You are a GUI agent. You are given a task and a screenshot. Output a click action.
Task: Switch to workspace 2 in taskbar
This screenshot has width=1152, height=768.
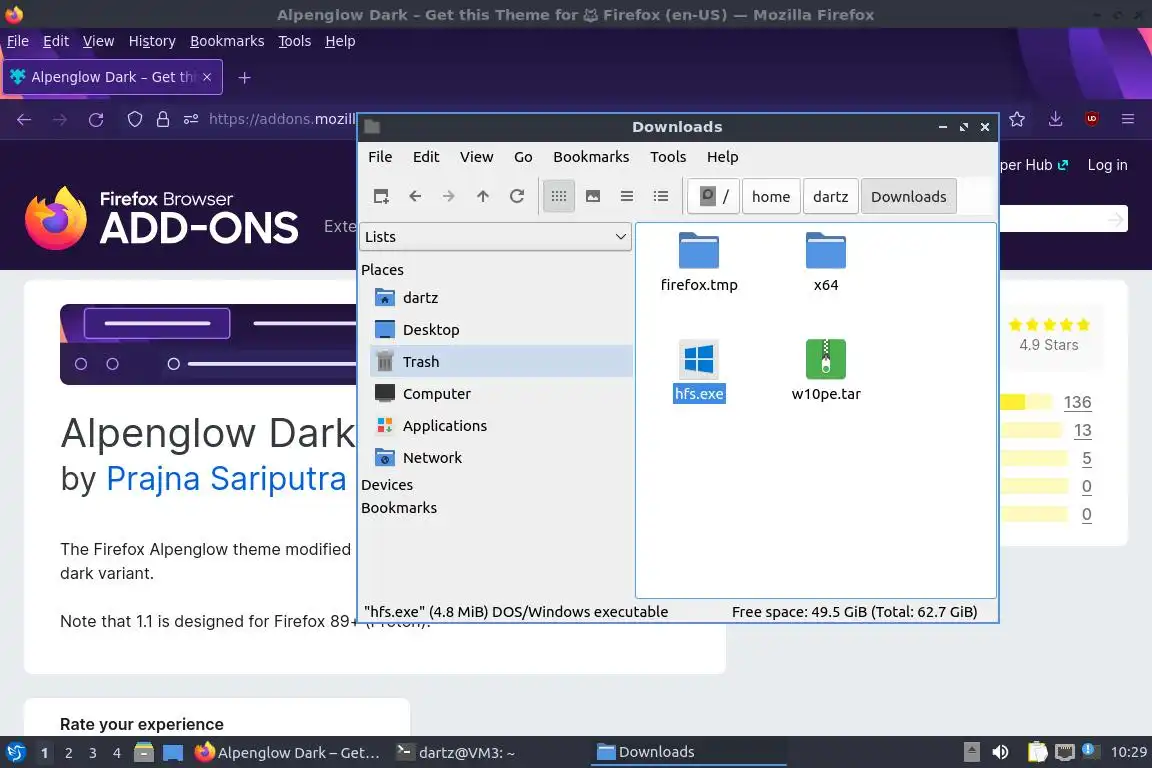pyautogui.click(x=68, y=753)
